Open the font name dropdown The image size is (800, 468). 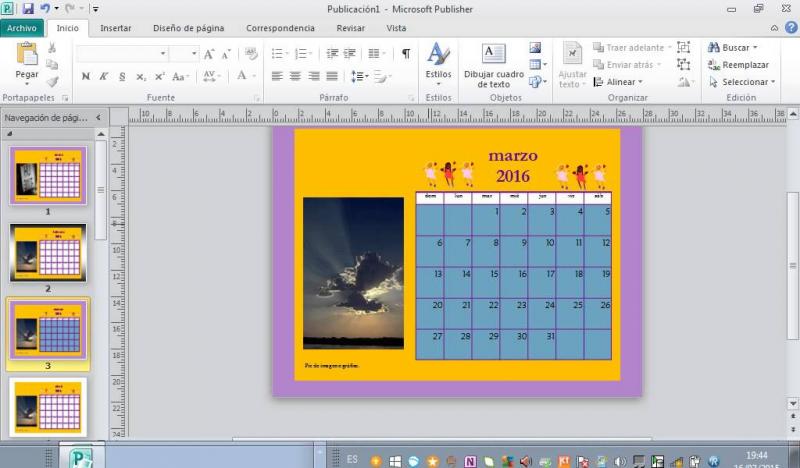click(163, 54)
